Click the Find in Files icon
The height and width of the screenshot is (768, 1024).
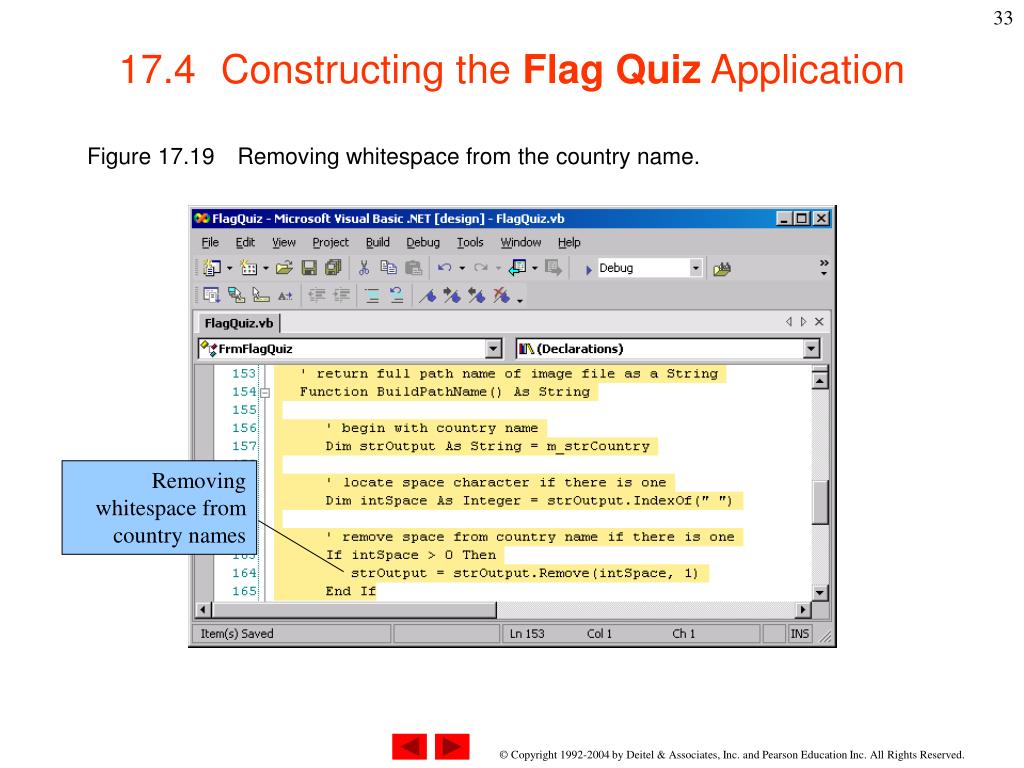pyautogui.click(x=722, y=269)
